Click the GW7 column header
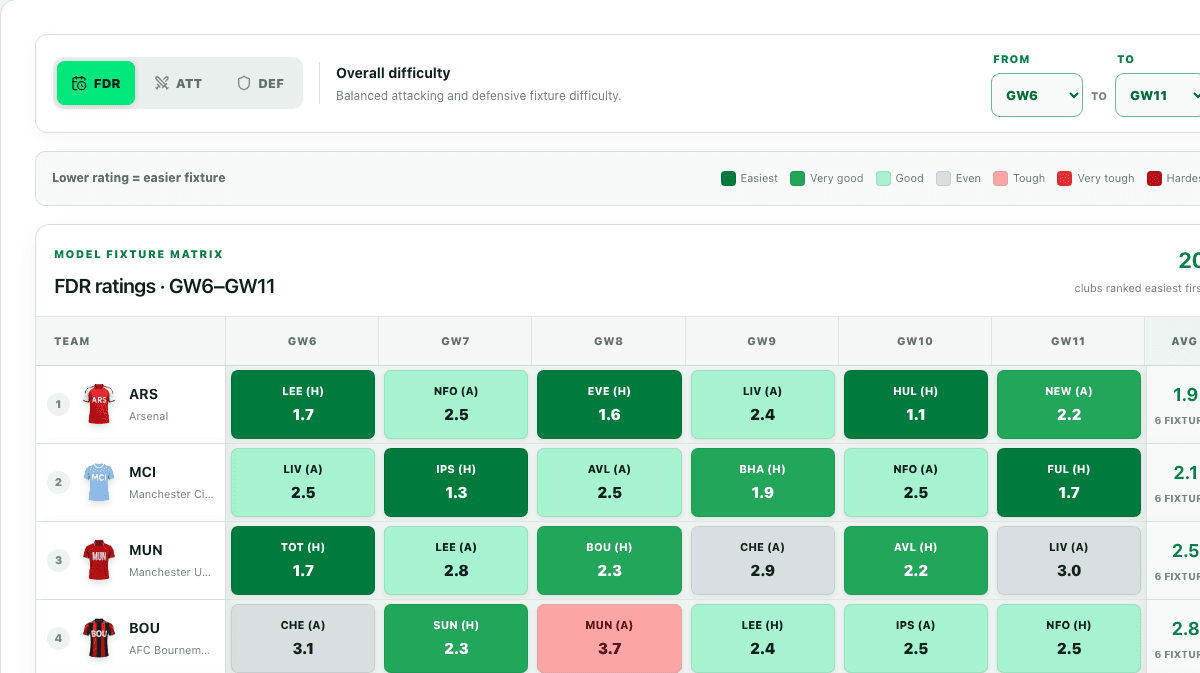Viewport: 1200px width, 673px height. (x=455, y=341)
